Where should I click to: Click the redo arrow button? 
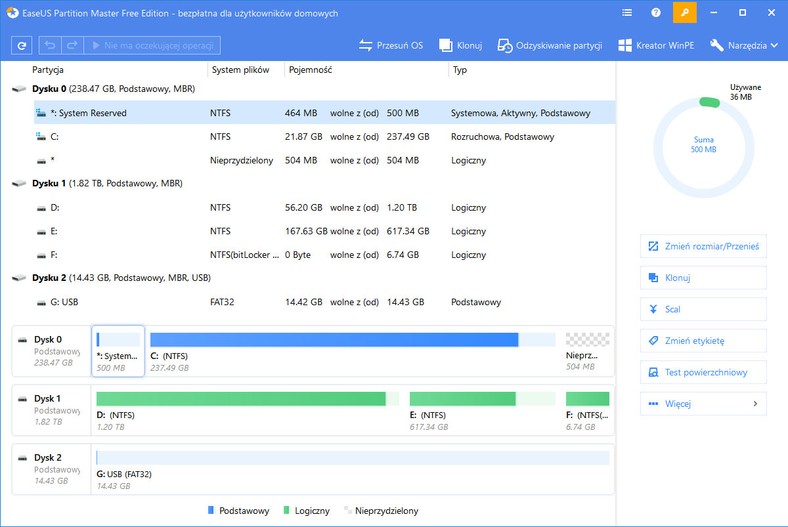click(x=72, y=46)
